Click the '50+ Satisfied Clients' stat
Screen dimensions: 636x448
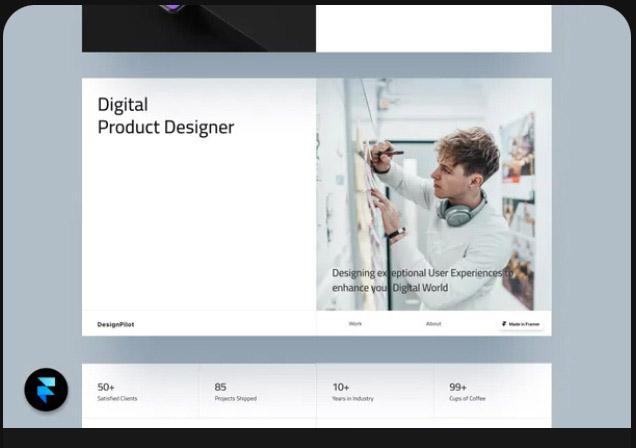click(x=117, y=392)
